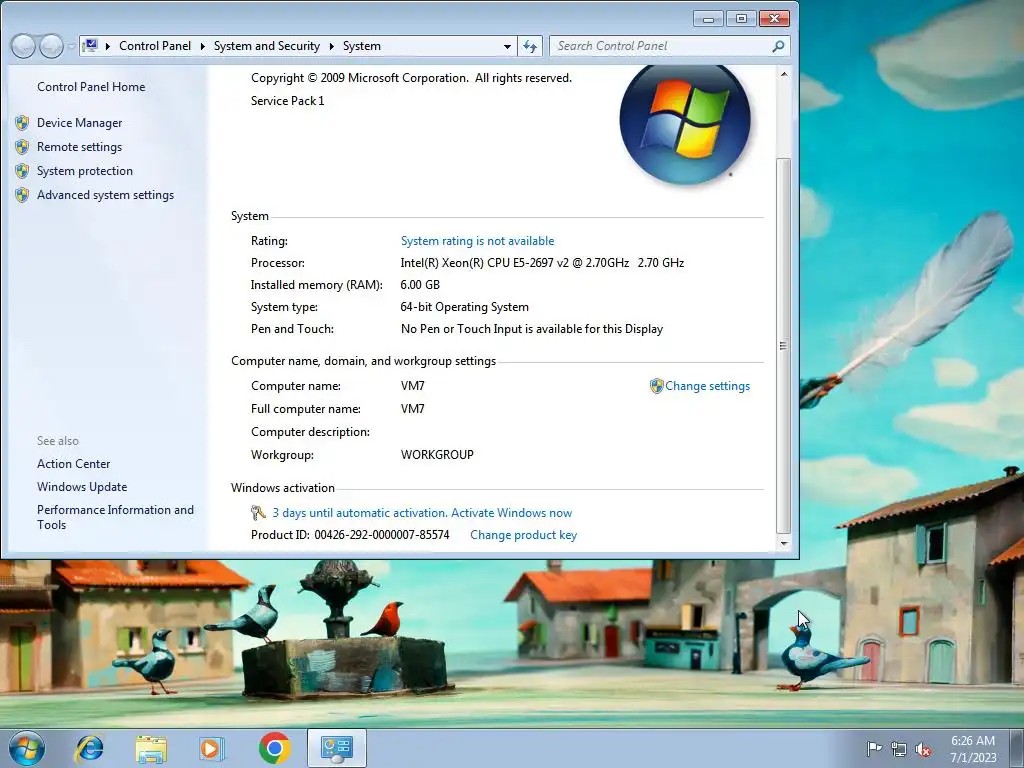Viewport: 1024px width, 768px height.
Task: Open Windows Media Player from taskbar
Action: (211, 748)
